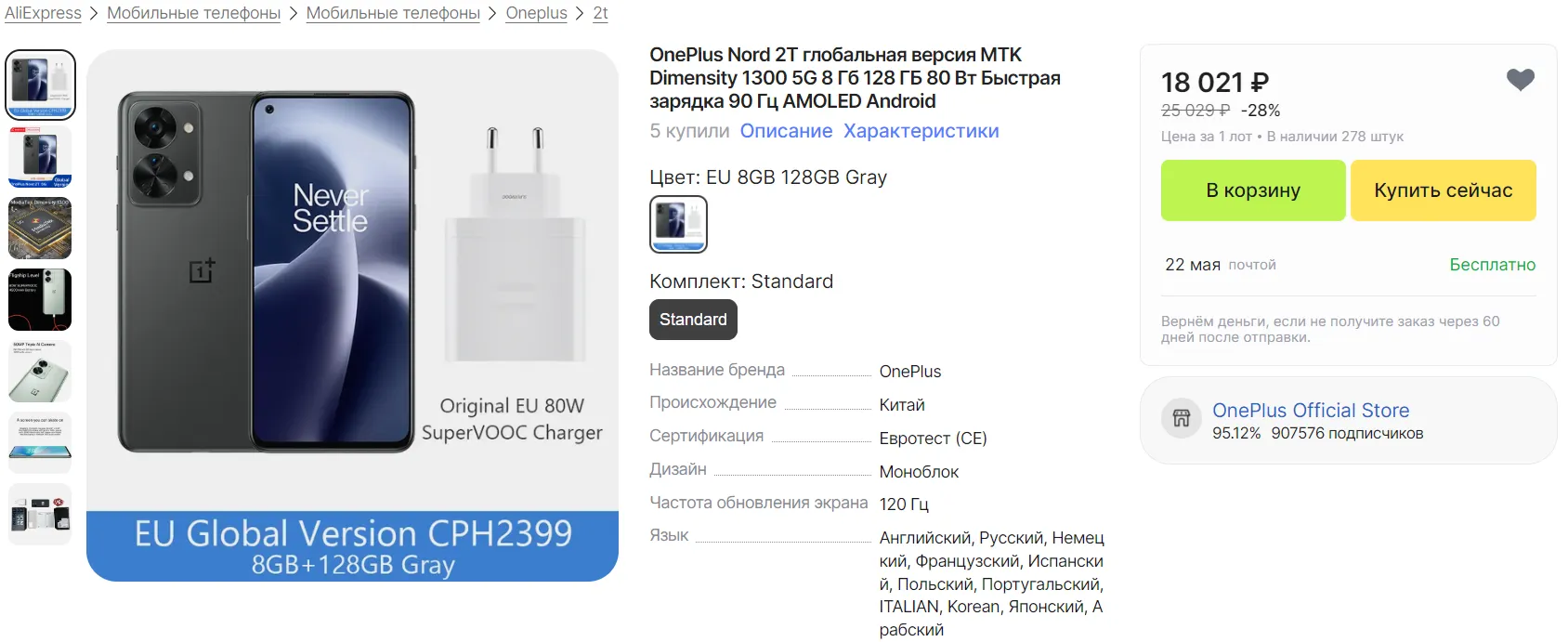Image resolution: width=1568 pixels, height=642 pixels.
Task: Show the 50MP triple camera thumbnail
Action: [40, 372]
